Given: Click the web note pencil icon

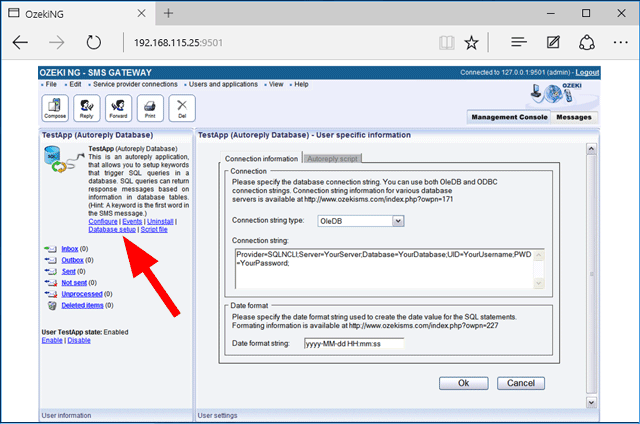Looking at the screenshot, I should [x=553, y=42].
